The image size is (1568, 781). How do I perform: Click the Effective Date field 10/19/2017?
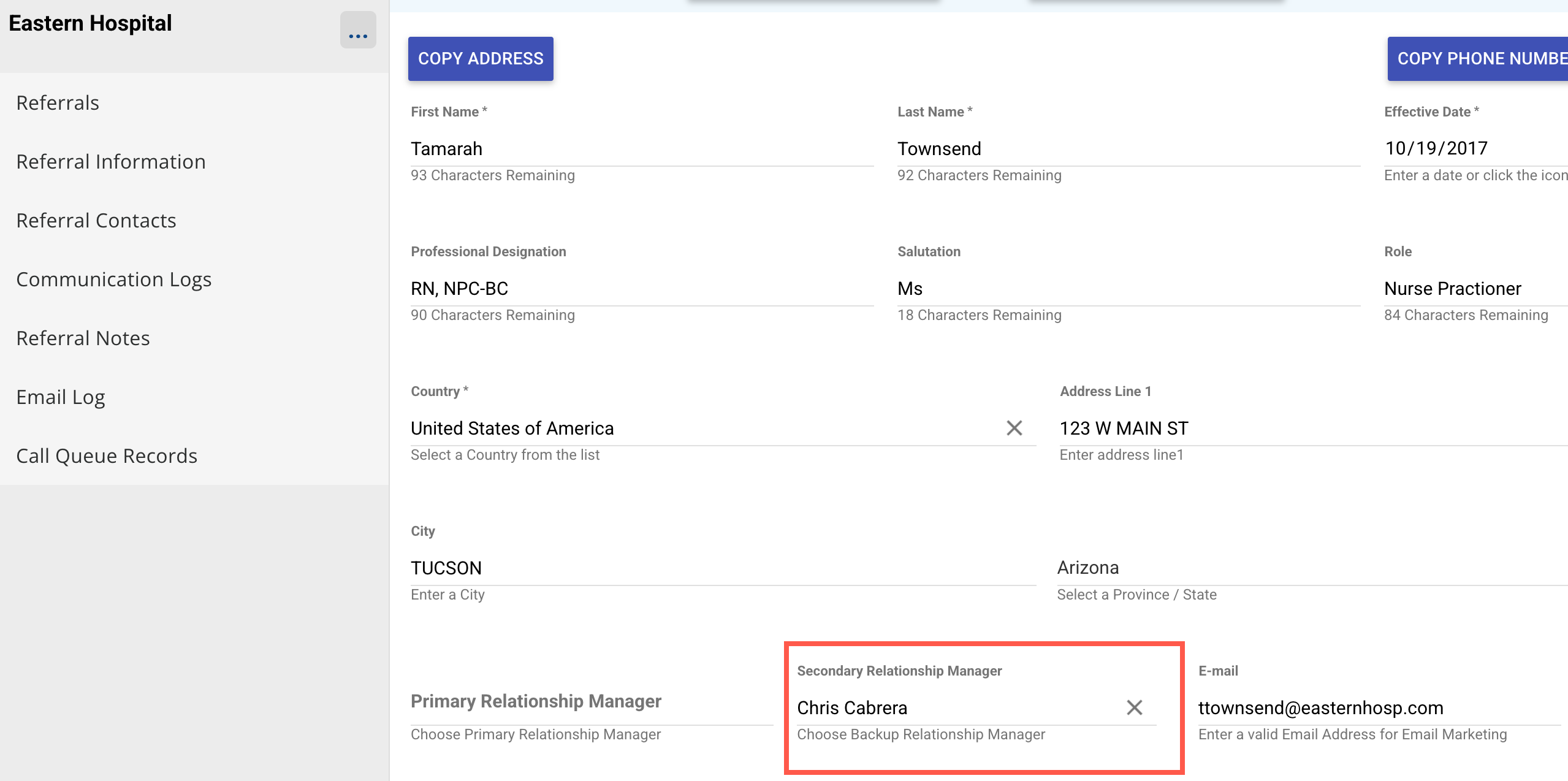(1471, 148)
